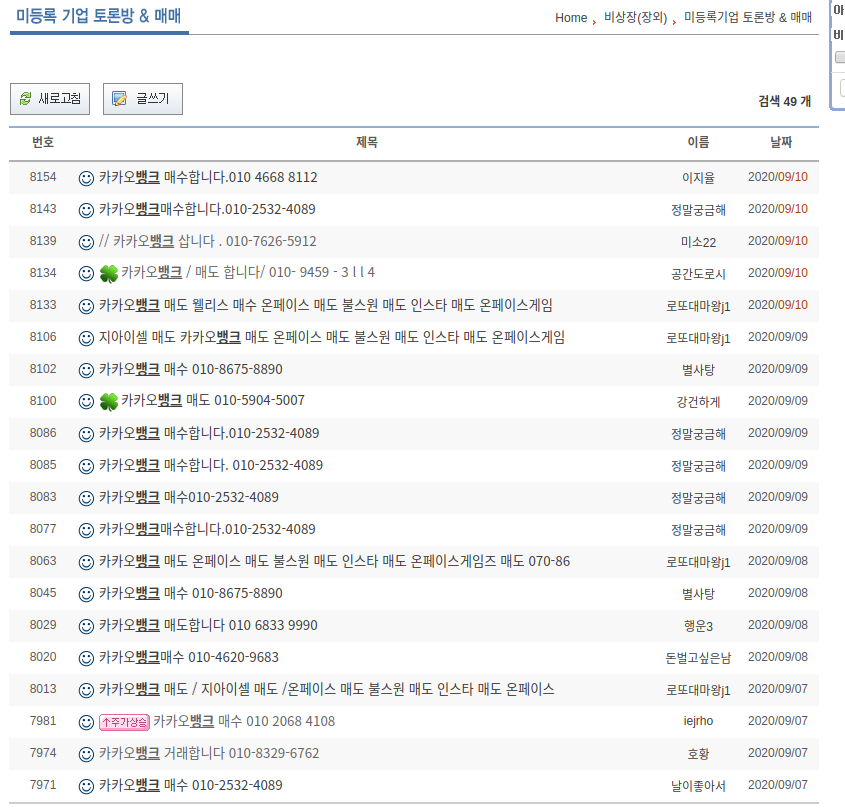
Task: Click author name 날이좋아서
Action: tap(698, 786)
